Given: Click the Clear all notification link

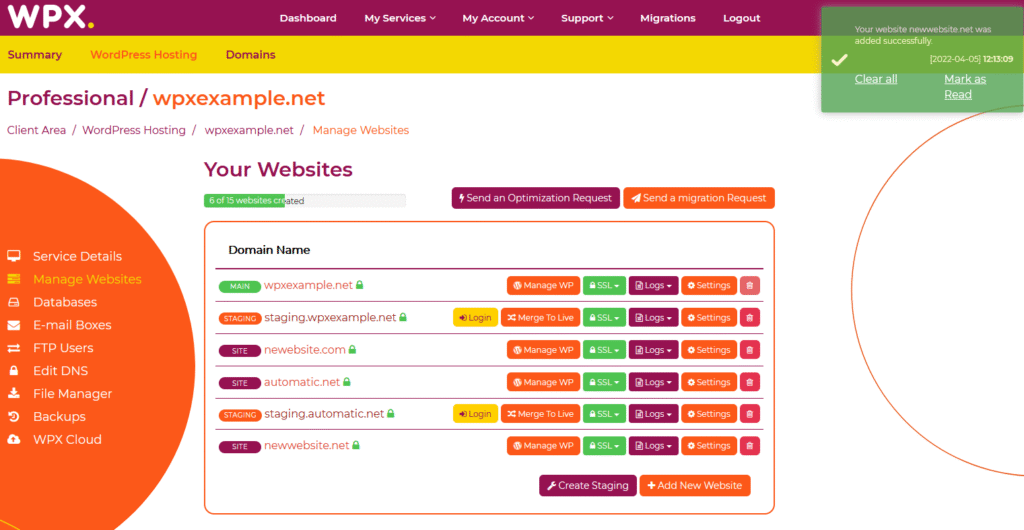Looking at the screenshot, I should tap(875, 79).
